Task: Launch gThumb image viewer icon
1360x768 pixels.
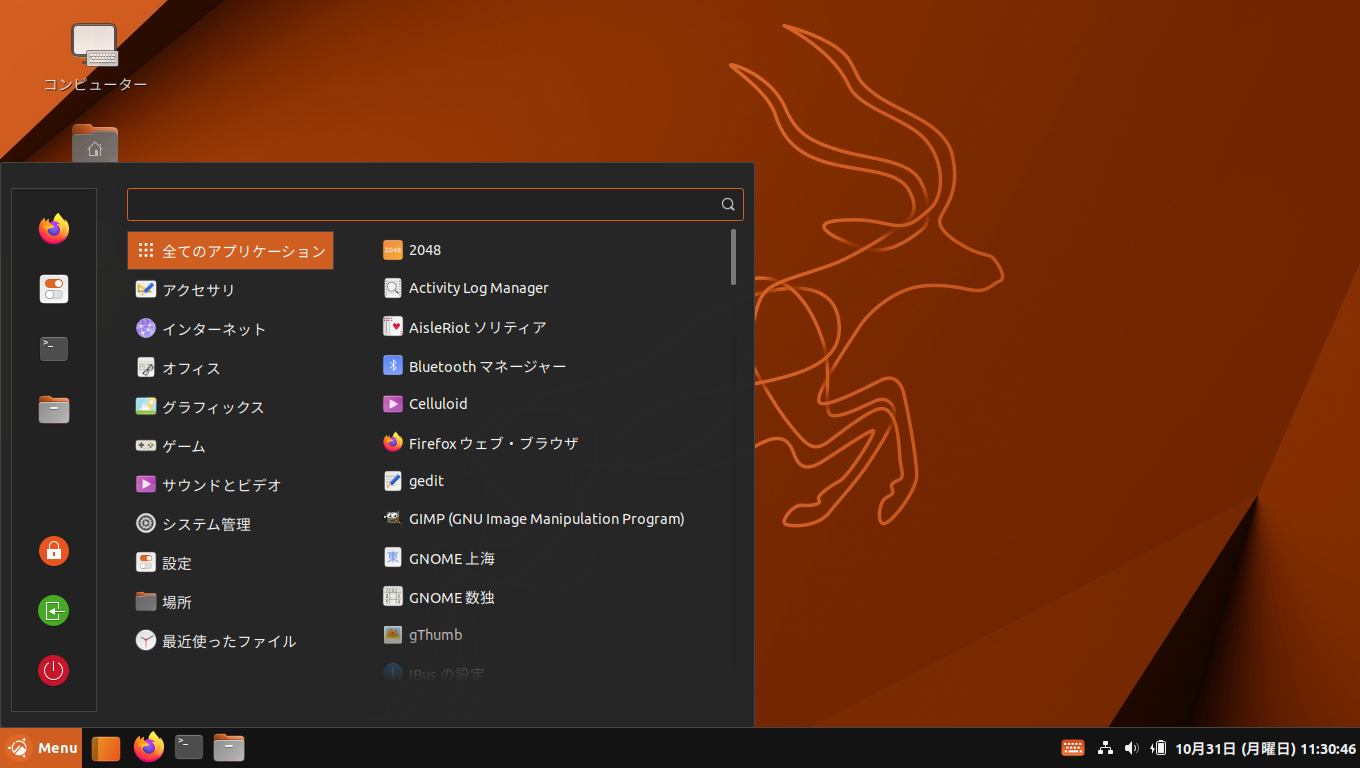Action: pos(393,635)
